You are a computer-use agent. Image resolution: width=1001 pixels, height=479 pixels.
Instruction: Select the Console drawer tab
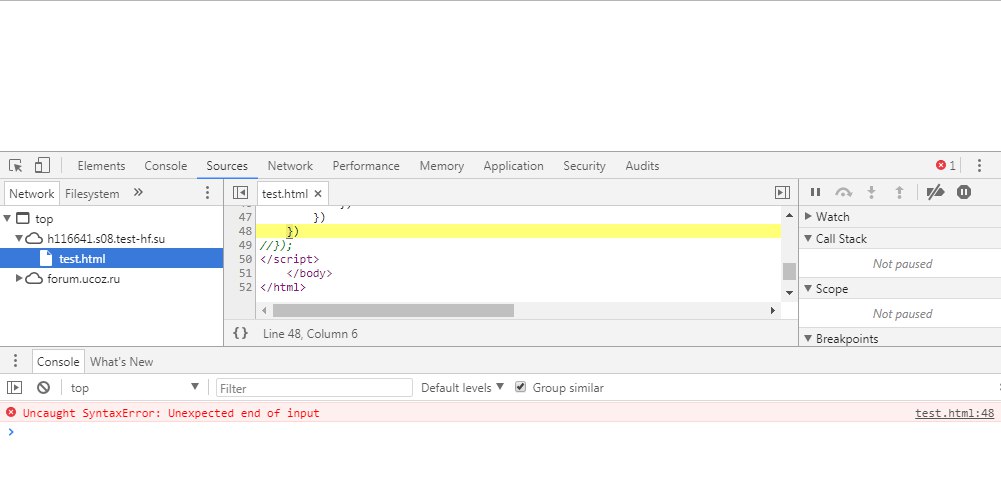(57, 361)
